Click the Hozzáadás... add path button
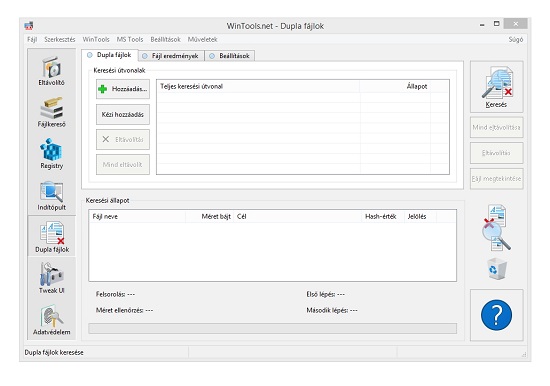This screenshot has width=550, height=386. tap(123, 89)
